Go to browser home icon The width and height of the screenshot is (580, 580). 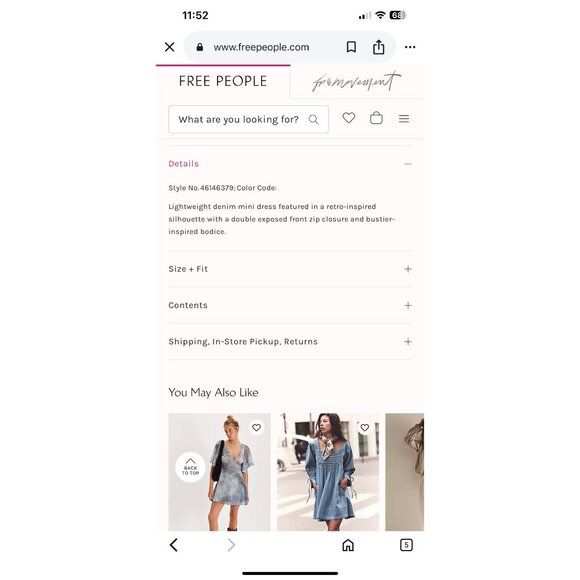click(x=348, y=545)
